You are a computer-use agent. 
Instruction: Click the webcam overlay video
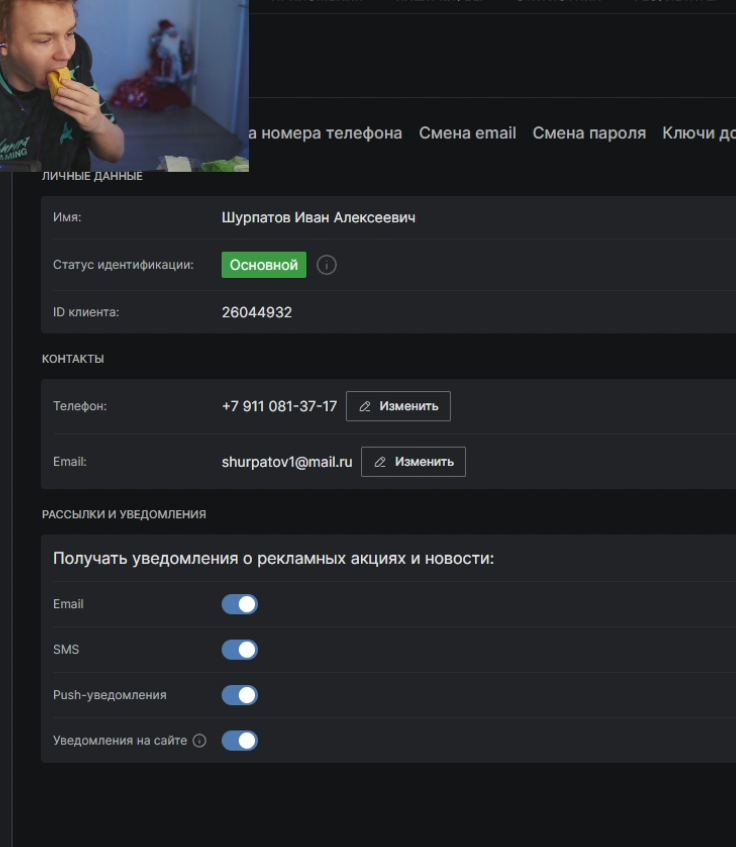click(124, 85)
